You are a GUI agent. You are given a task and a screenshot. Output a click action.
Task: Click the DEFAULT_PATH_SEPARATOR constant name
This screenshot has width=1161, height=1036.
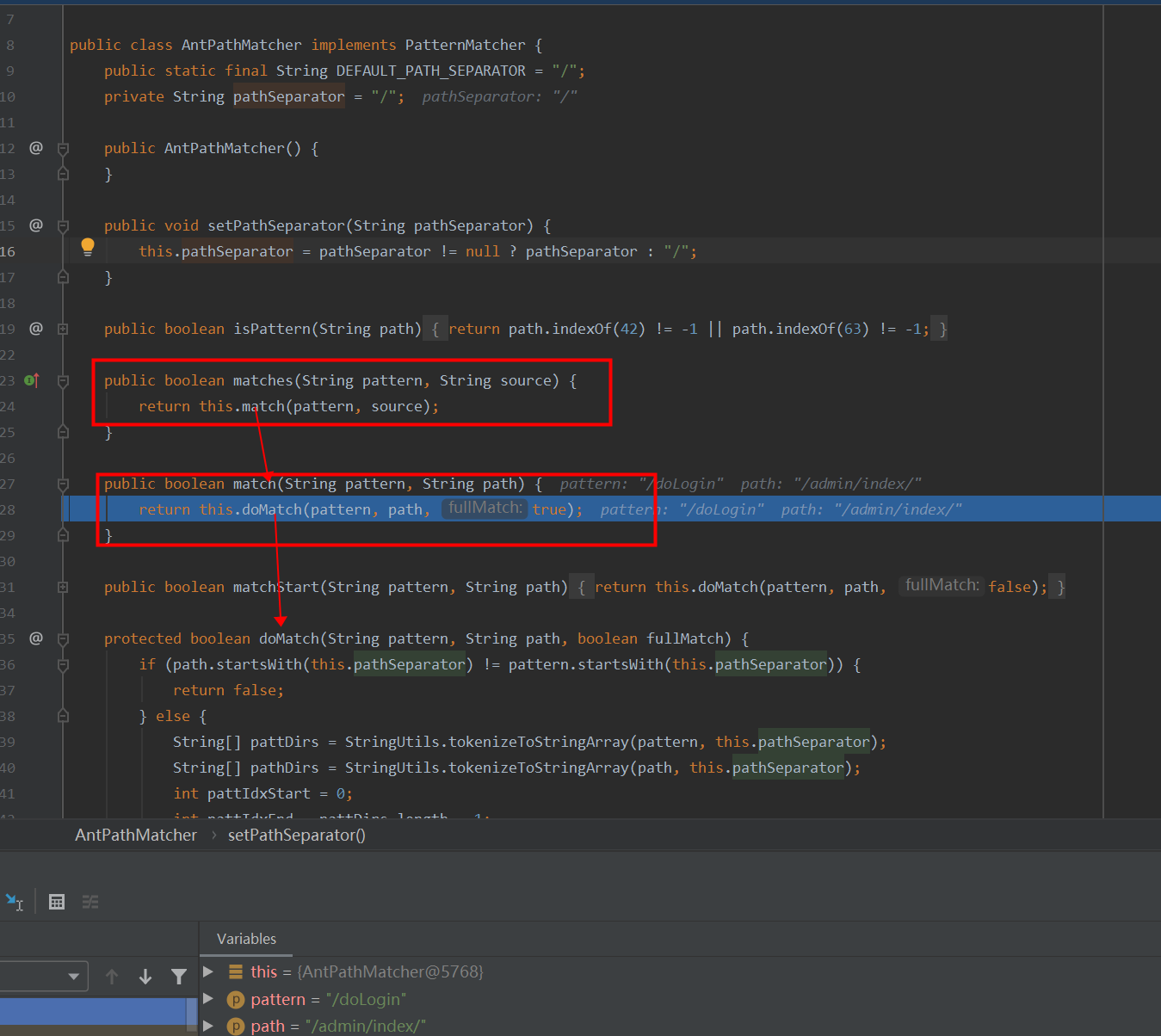point(431,71)
